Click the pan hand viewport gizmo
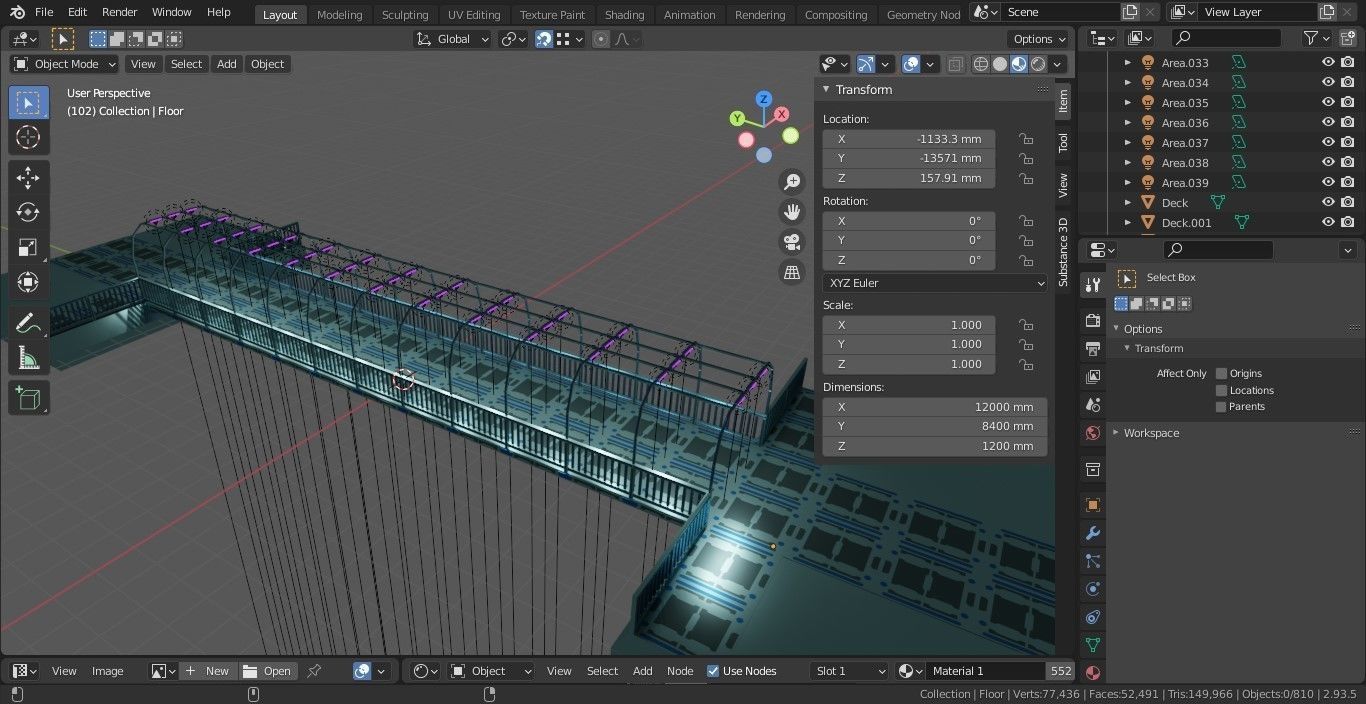This screenshot has width=1366, height=704. pos(792,212)
